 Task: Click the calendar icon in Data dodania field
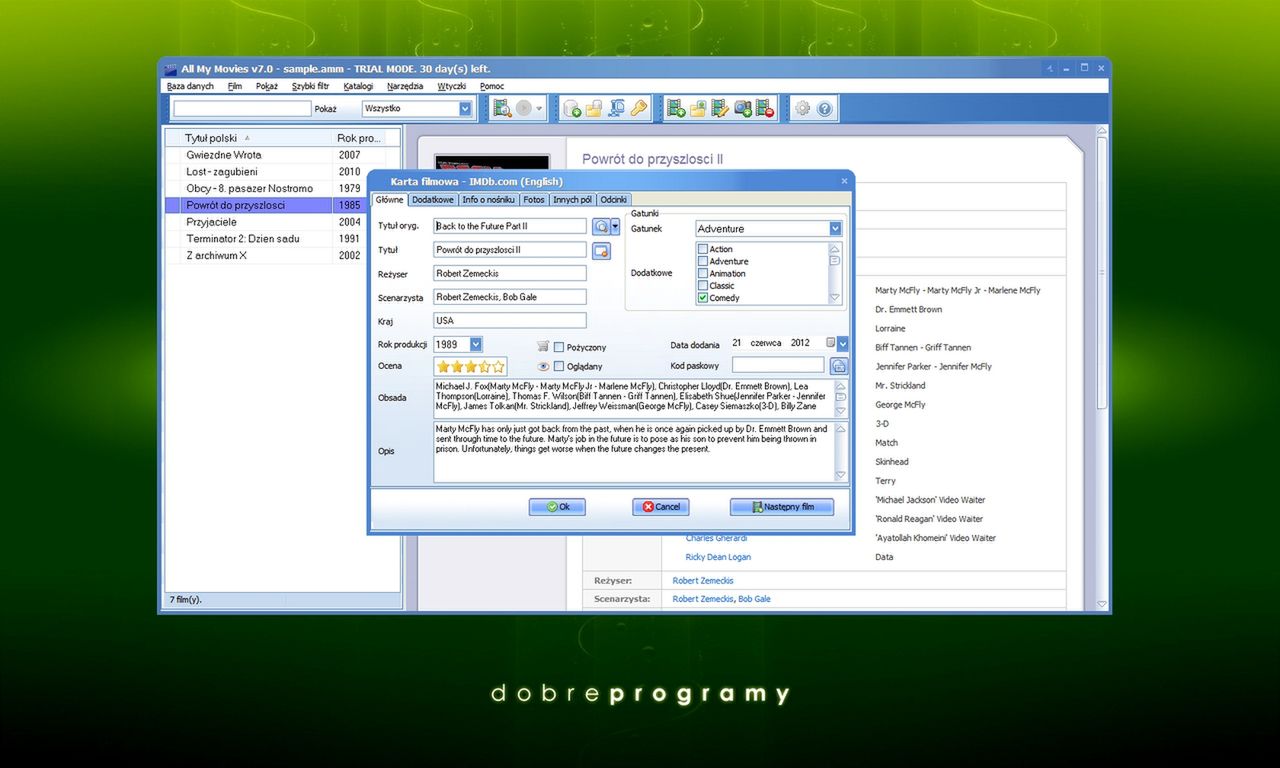[x=830, y=343]
